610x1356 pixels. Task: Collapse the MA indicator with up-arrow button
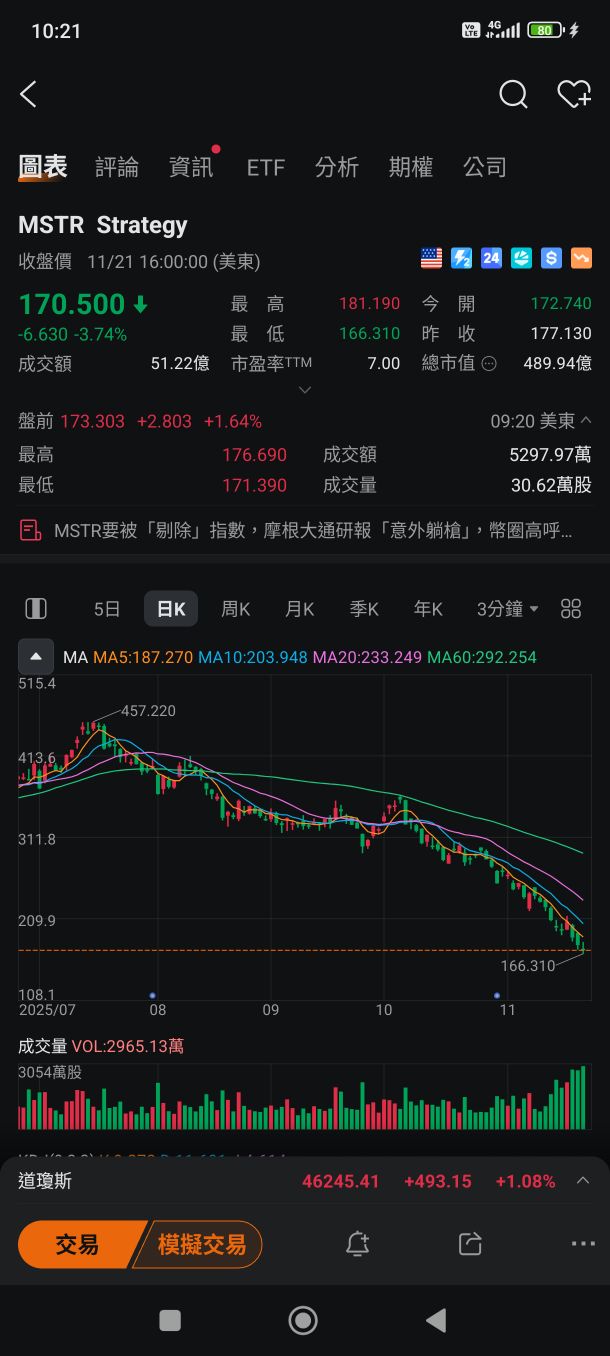coord(36,657)
